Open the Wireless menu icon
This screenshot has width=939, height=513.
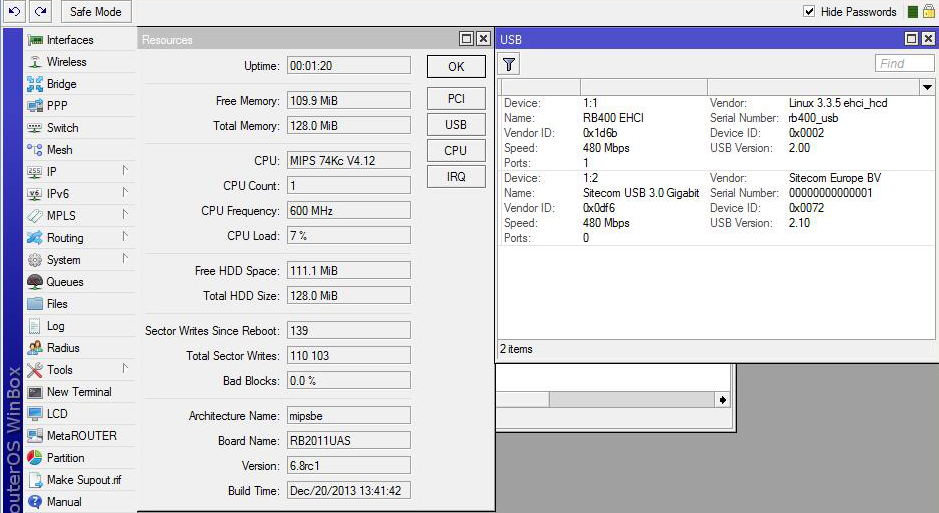click(35, 62)
